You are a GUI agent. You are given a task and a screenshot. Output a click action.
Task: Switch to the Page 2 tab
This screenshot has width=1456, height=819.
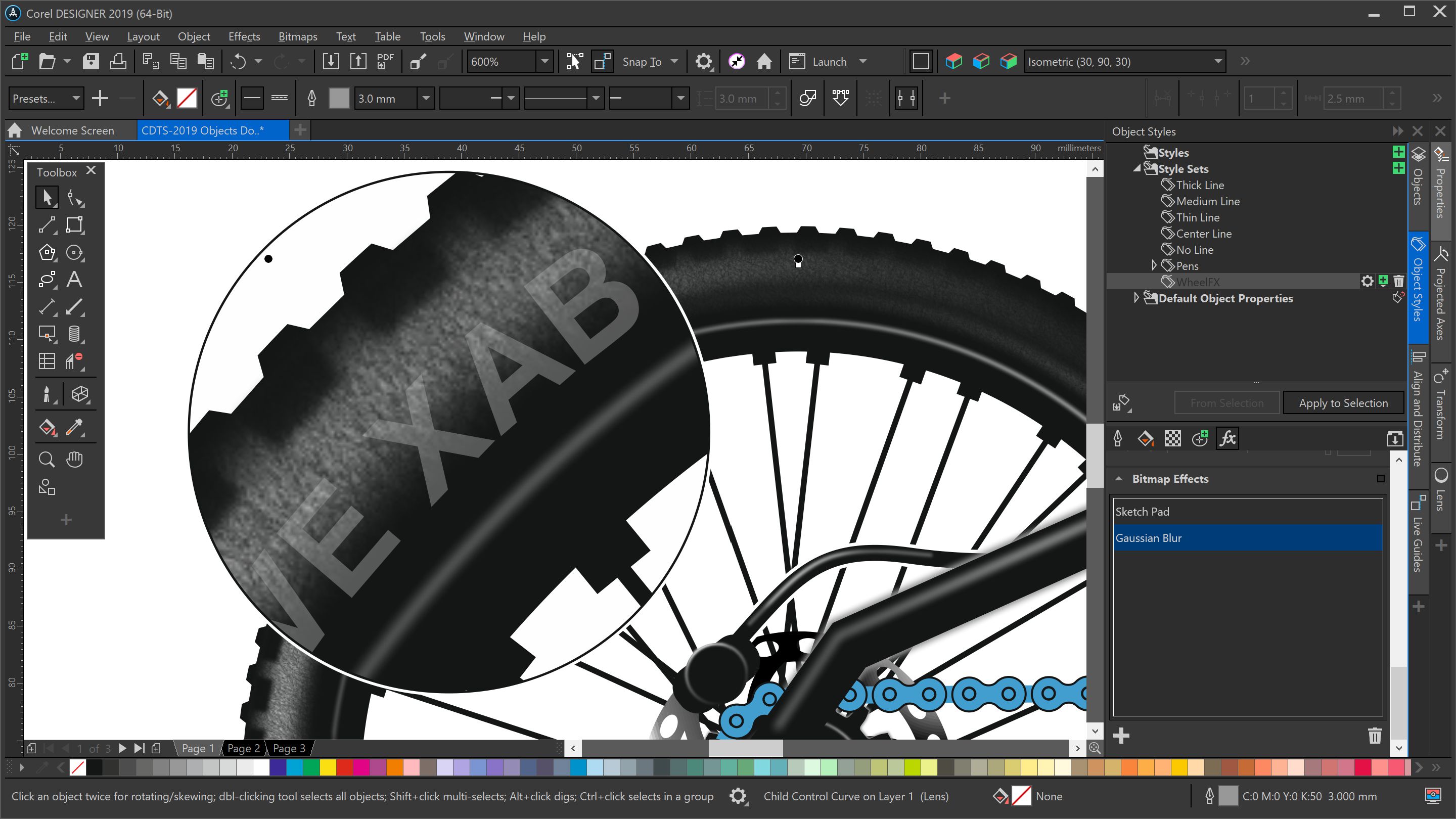coord(243,748)
